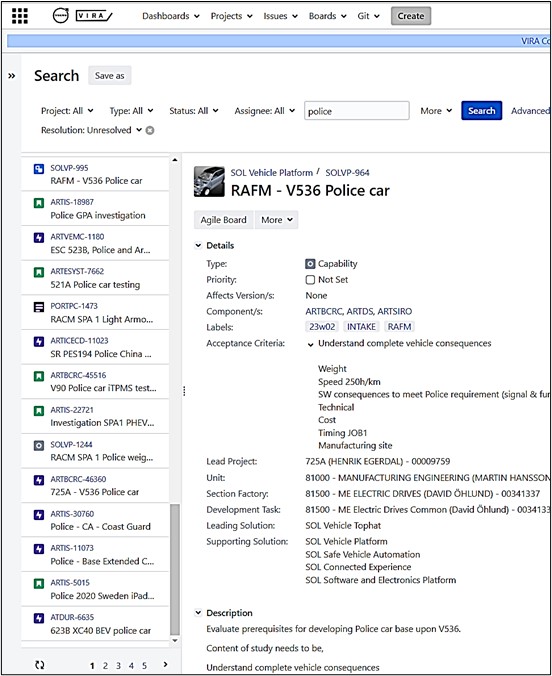
Task: Click the epic icon next to ARTVEMC-1180
Action: click(39, 237)
